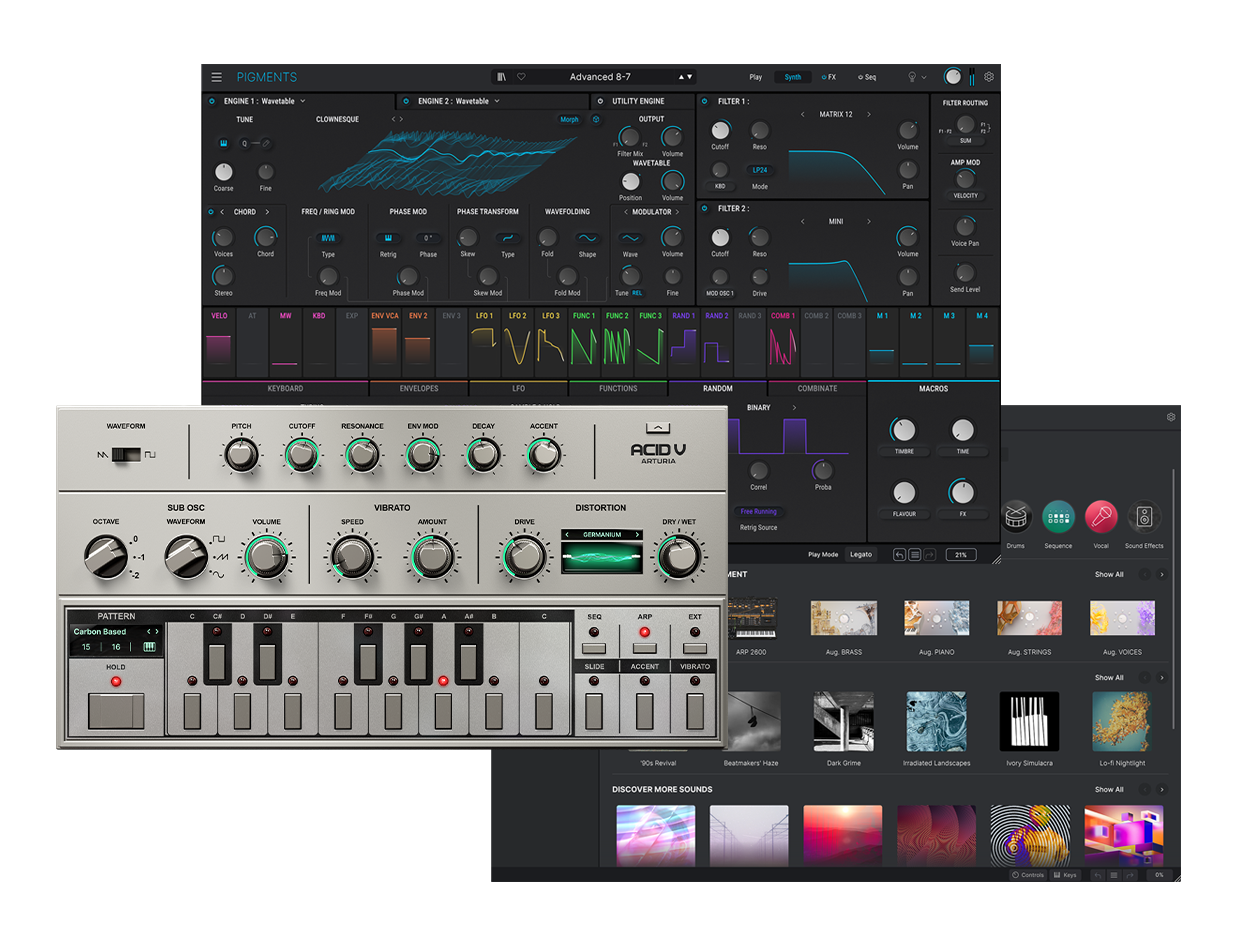Click the Pigments redo arrow beside 21%

point(928,554)
